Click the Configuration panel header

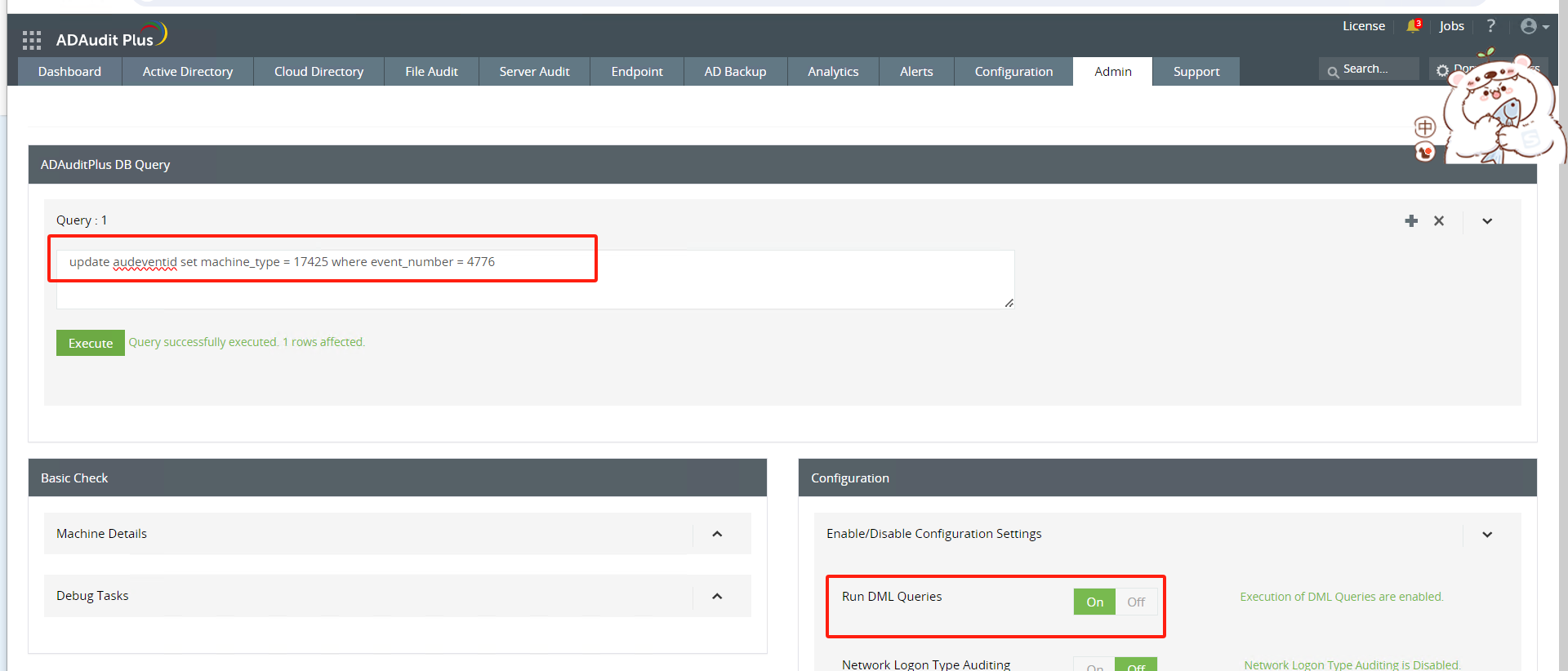click(1168, 478)
